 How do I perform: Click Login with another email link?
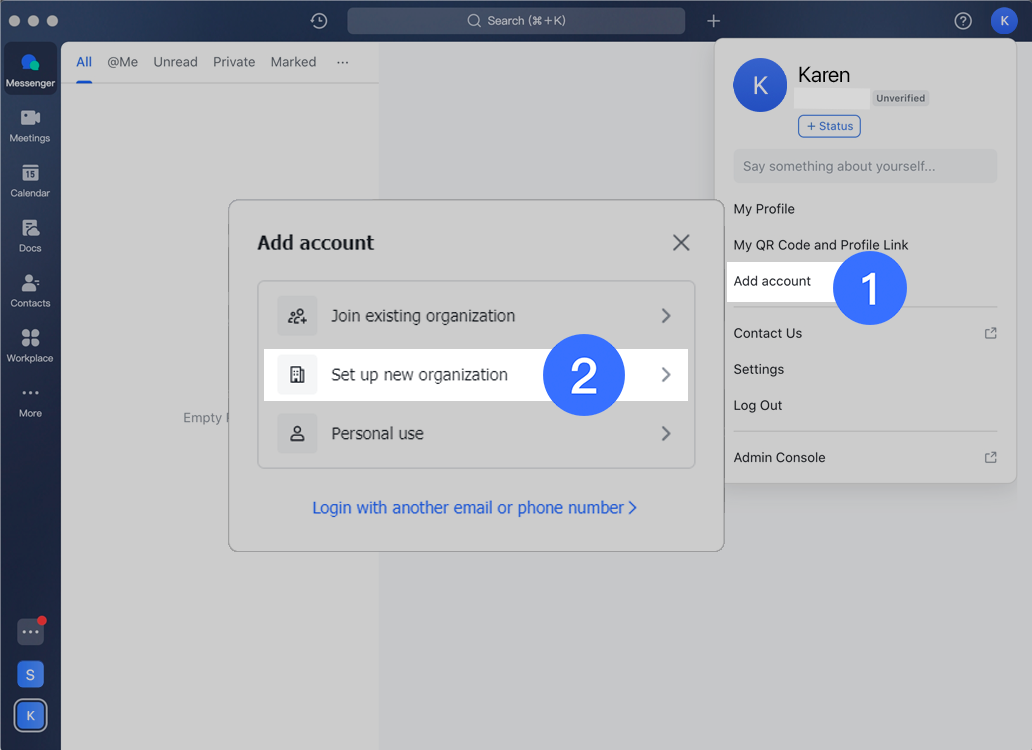pyautogui.click(x=474, y=508)
